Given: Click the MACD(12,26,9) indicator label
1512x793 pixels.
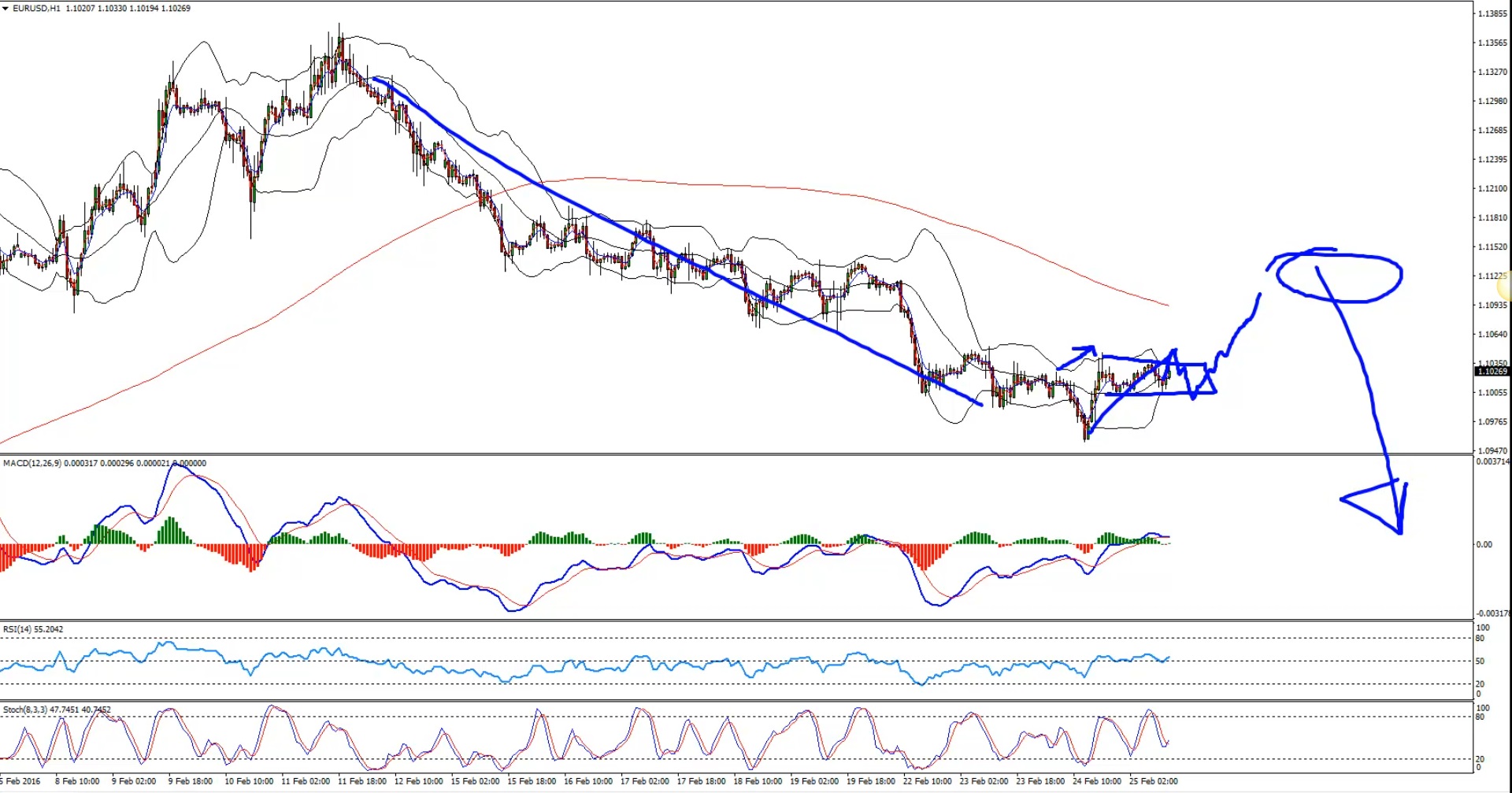Looking at the screenshot, I should (x=30, y=463).
